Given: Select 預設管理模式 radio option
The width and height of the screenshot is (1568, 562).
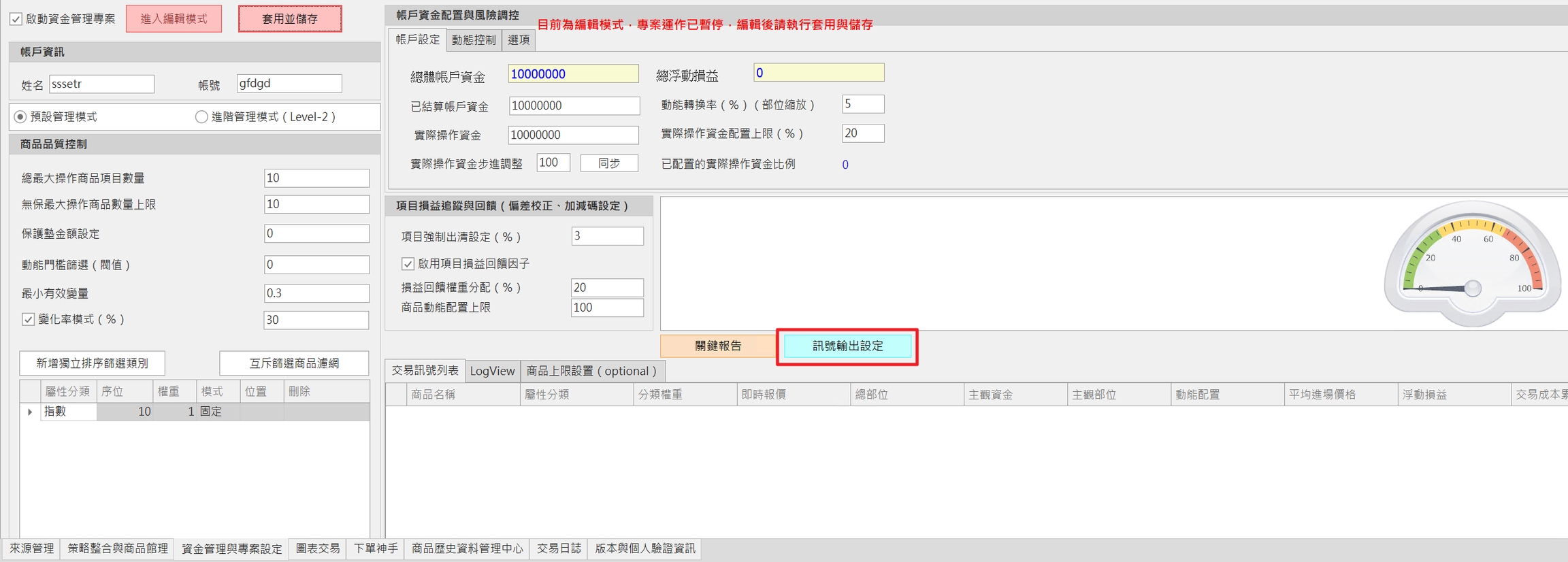Looking at the screenshot, I should coord(20,117).
